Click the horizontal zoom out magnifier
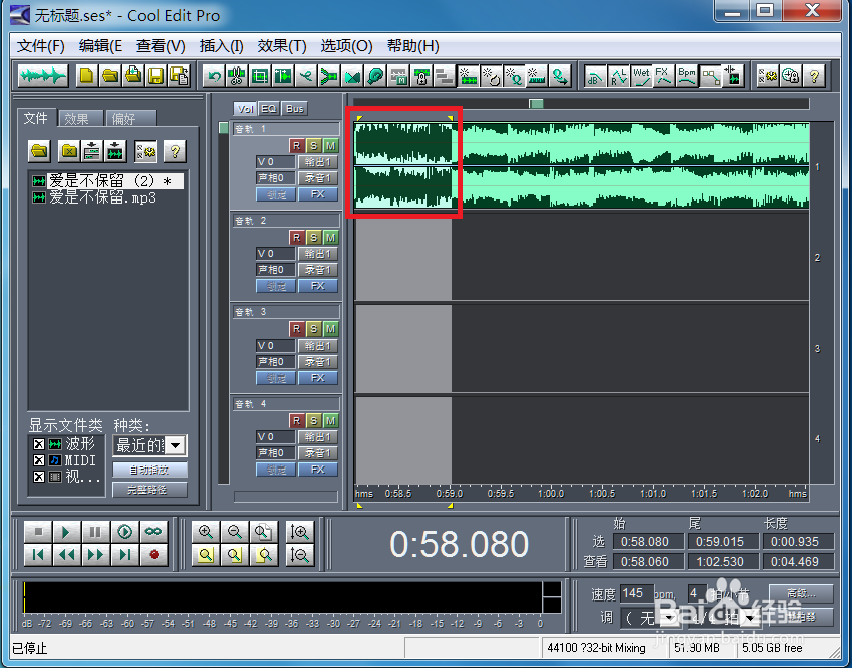Viewport: 852px width, 668px height. tap(235, 532)
